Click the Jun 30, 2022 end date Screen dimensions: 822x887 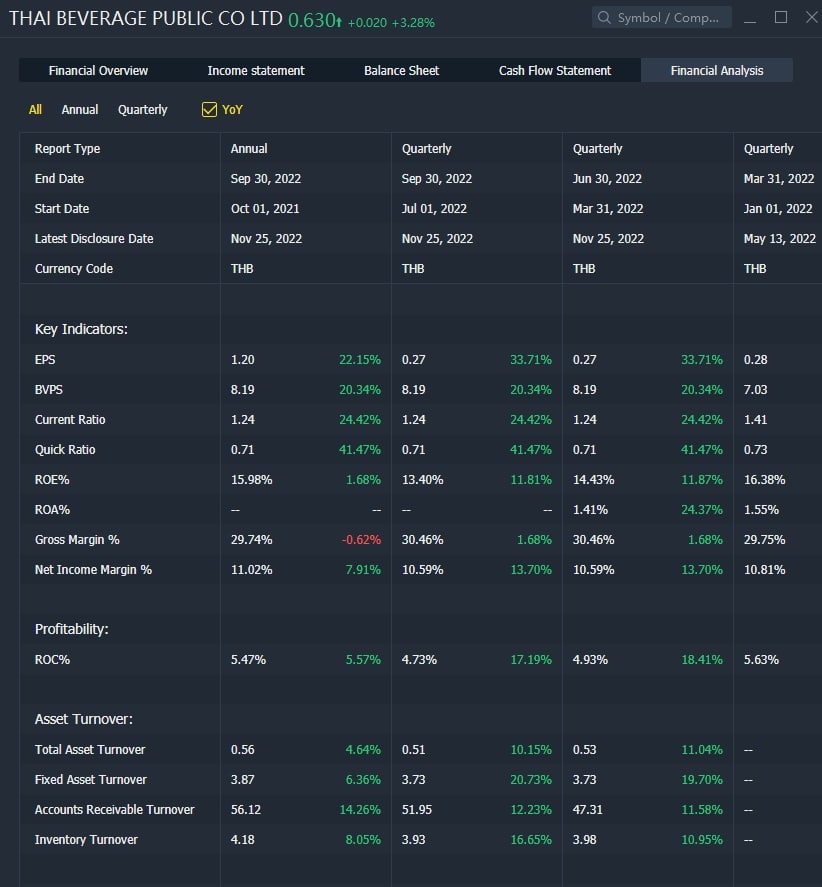click(607, 179)
